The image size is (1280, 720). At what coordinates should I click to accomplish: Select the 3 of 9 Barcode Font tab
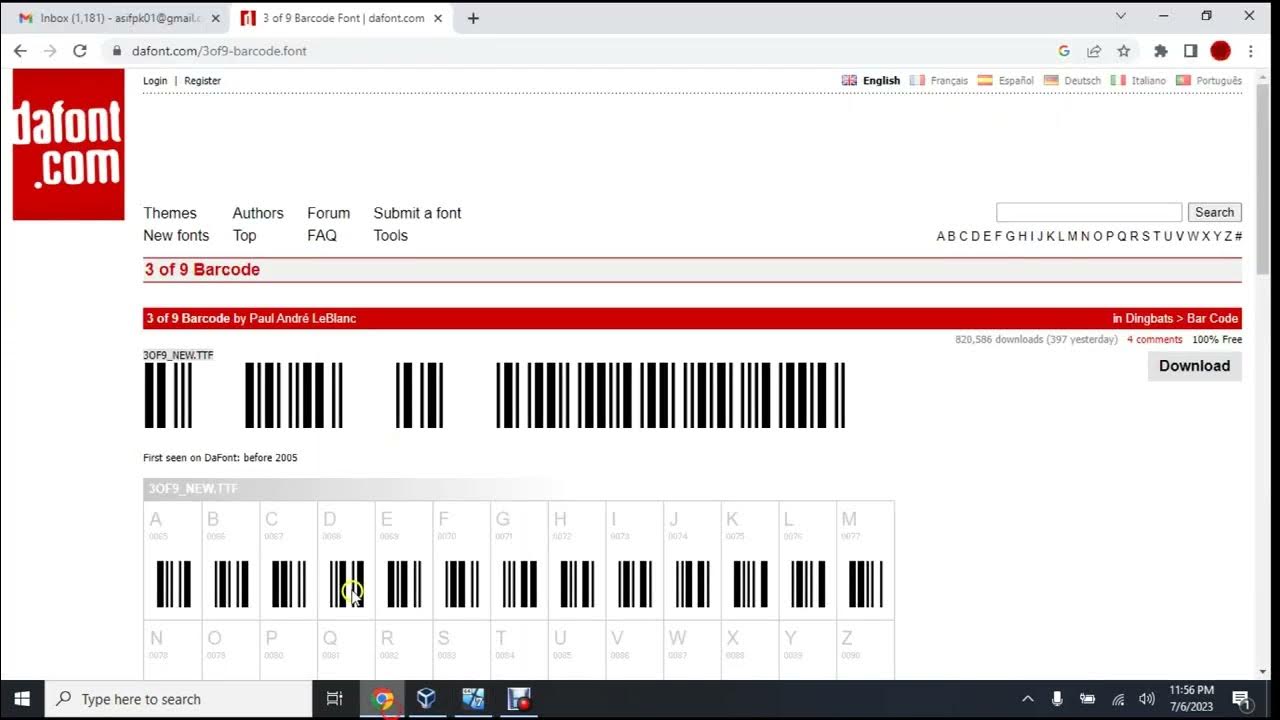click(343, 18)
